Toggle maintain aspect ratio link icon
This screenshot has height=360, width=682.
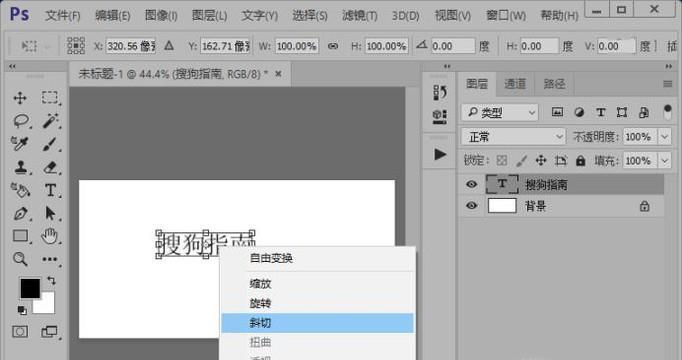pos(333,46)
